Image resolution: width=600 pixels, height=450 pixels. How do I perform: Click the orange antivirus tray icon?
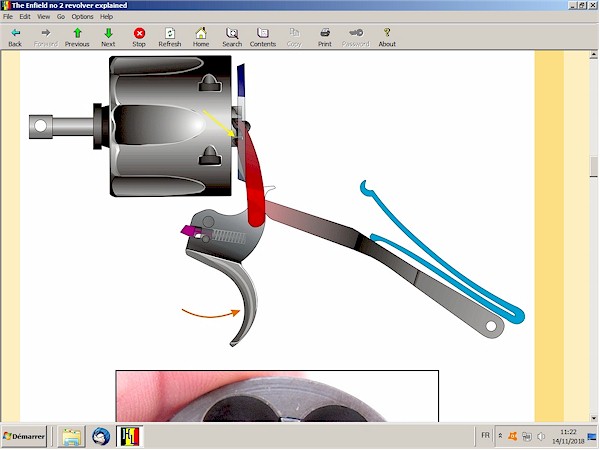512,436
